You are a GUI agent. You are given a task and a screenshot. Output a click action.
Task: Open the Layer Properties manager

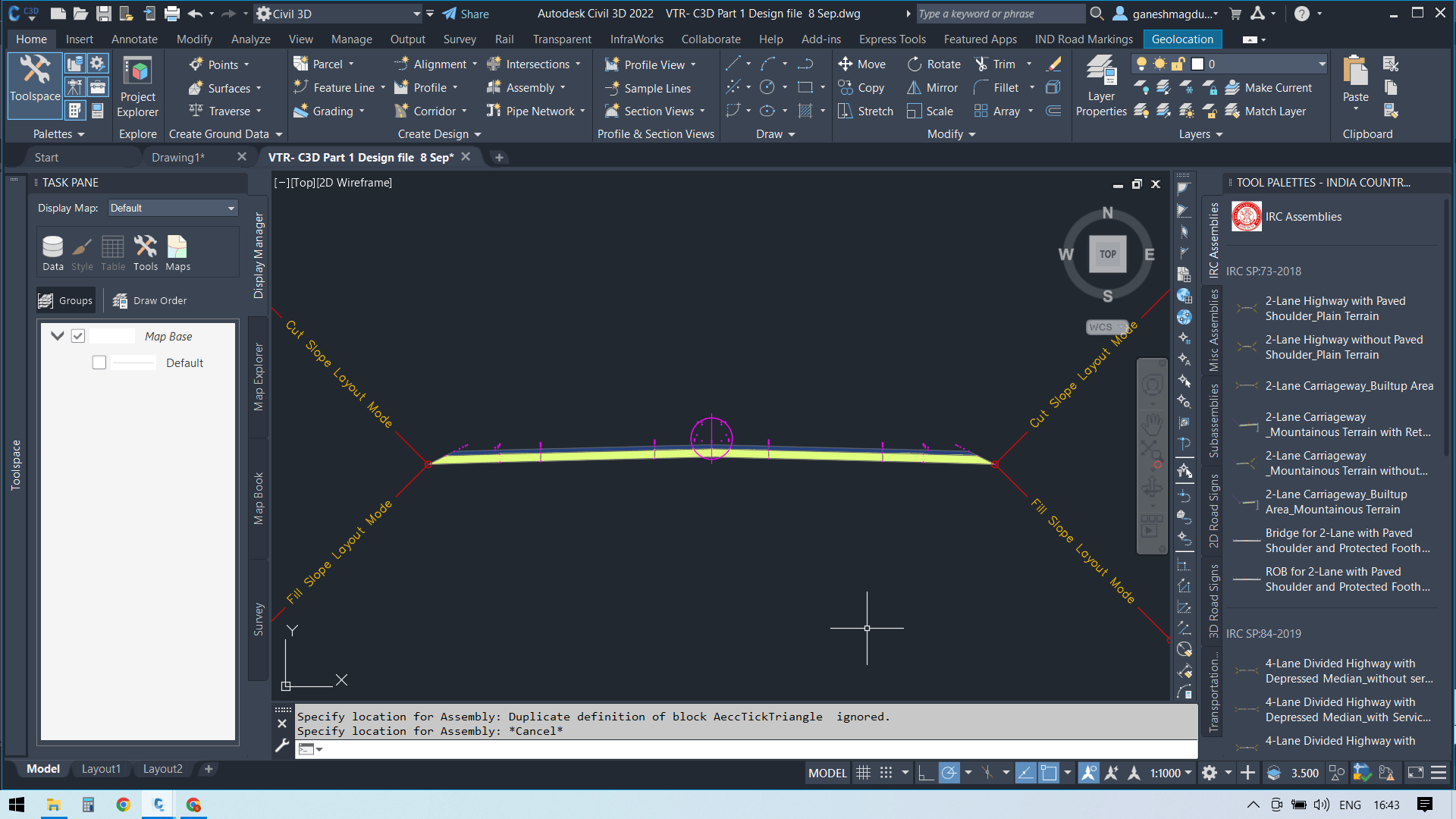(x=1100, y=83)
